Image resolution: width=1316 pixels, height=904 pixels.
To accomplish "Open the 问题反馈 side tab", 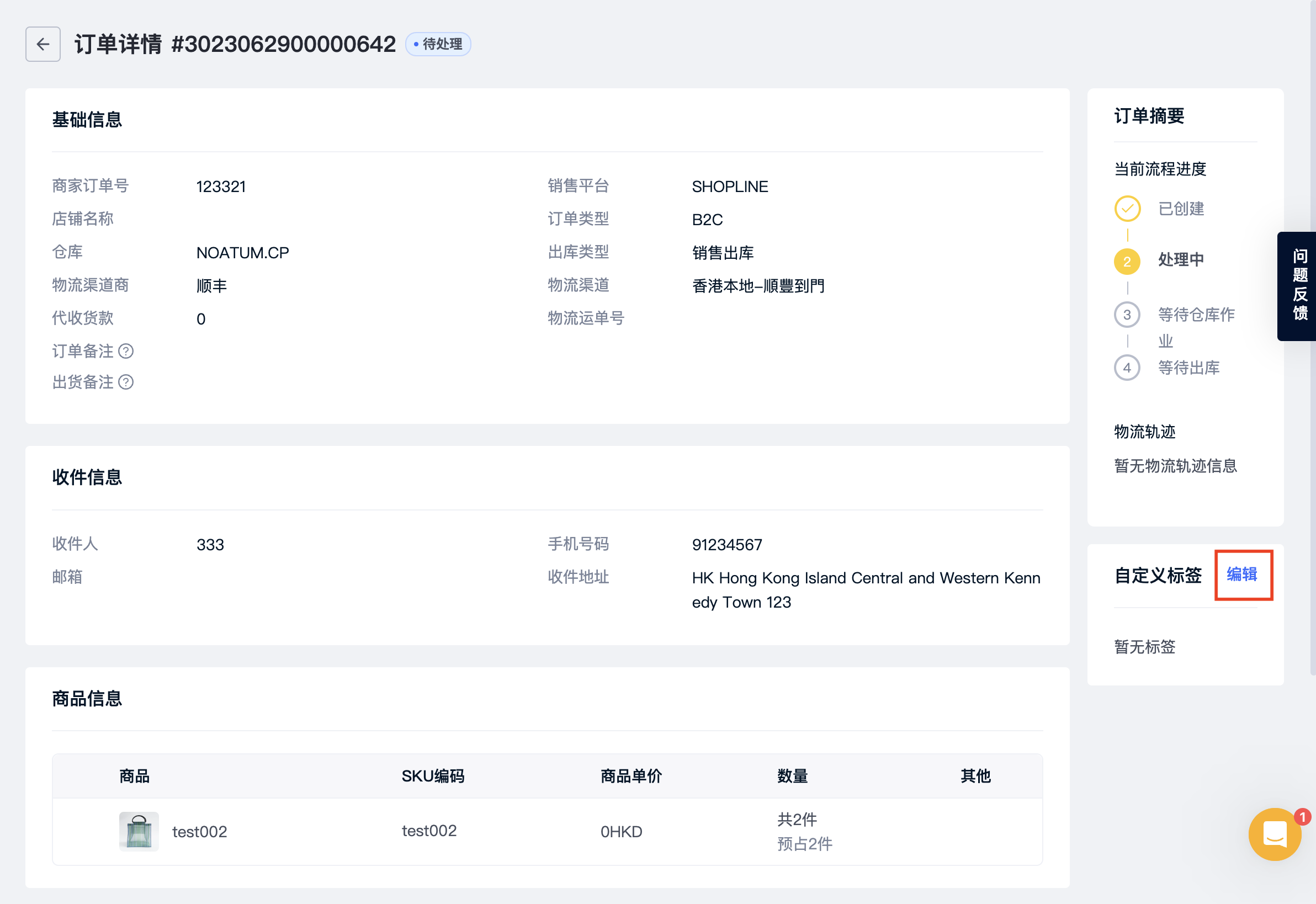I will click(x=1297, y=286).
